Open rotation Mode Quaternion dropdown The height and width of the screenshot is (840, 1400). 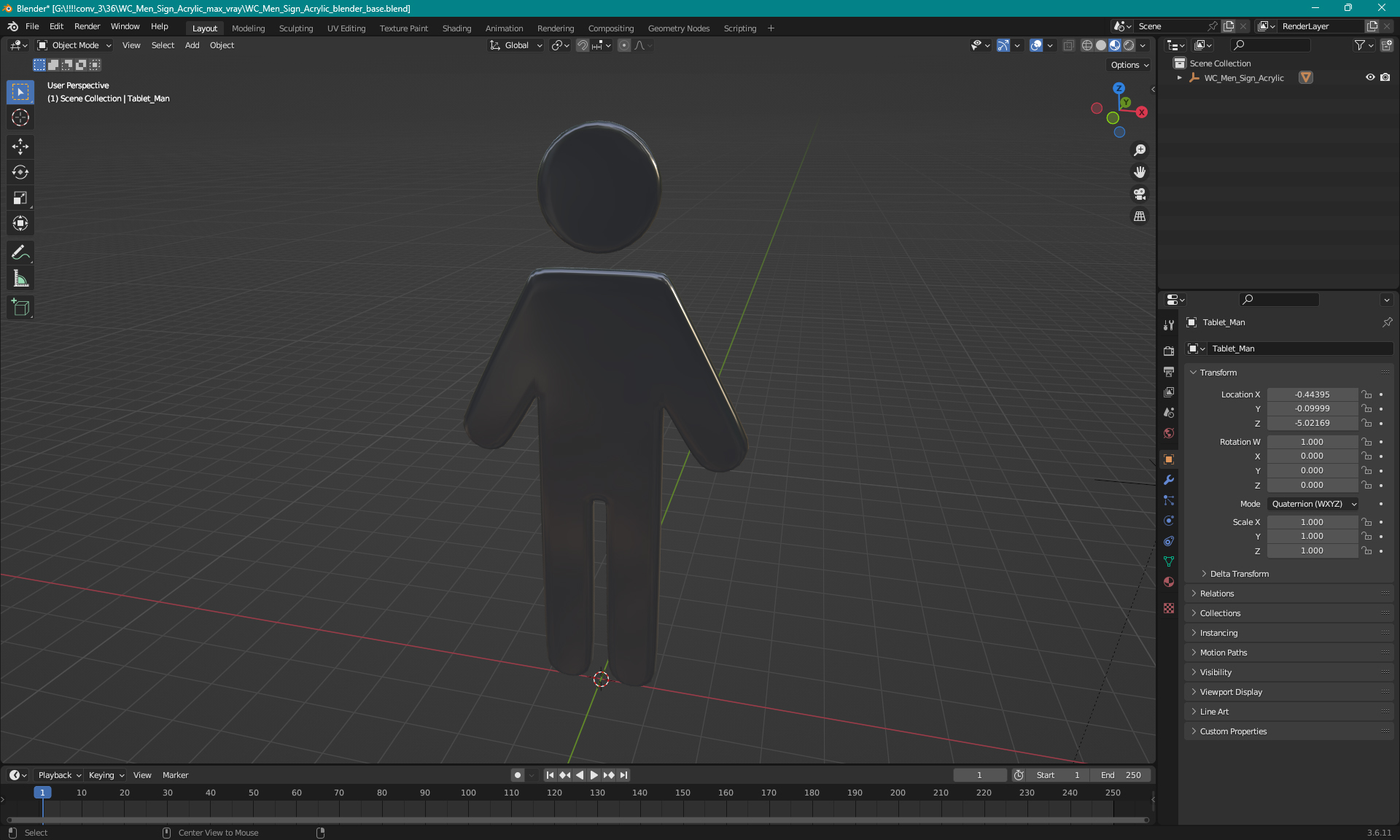[1313, 504]
